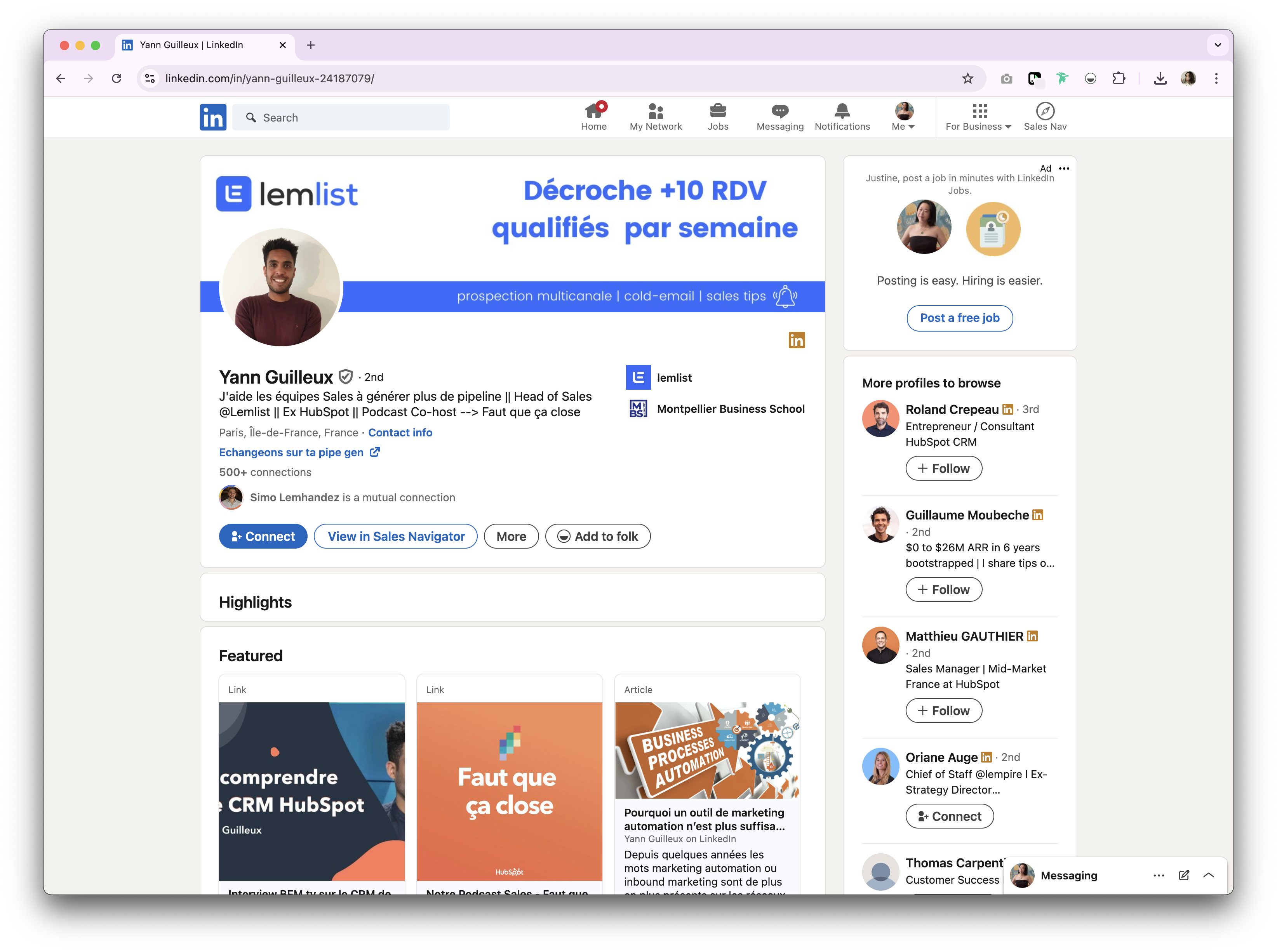Click Connect button on Yann's profile
This screenshot has height=952, width=1277.
coord(263,537)
